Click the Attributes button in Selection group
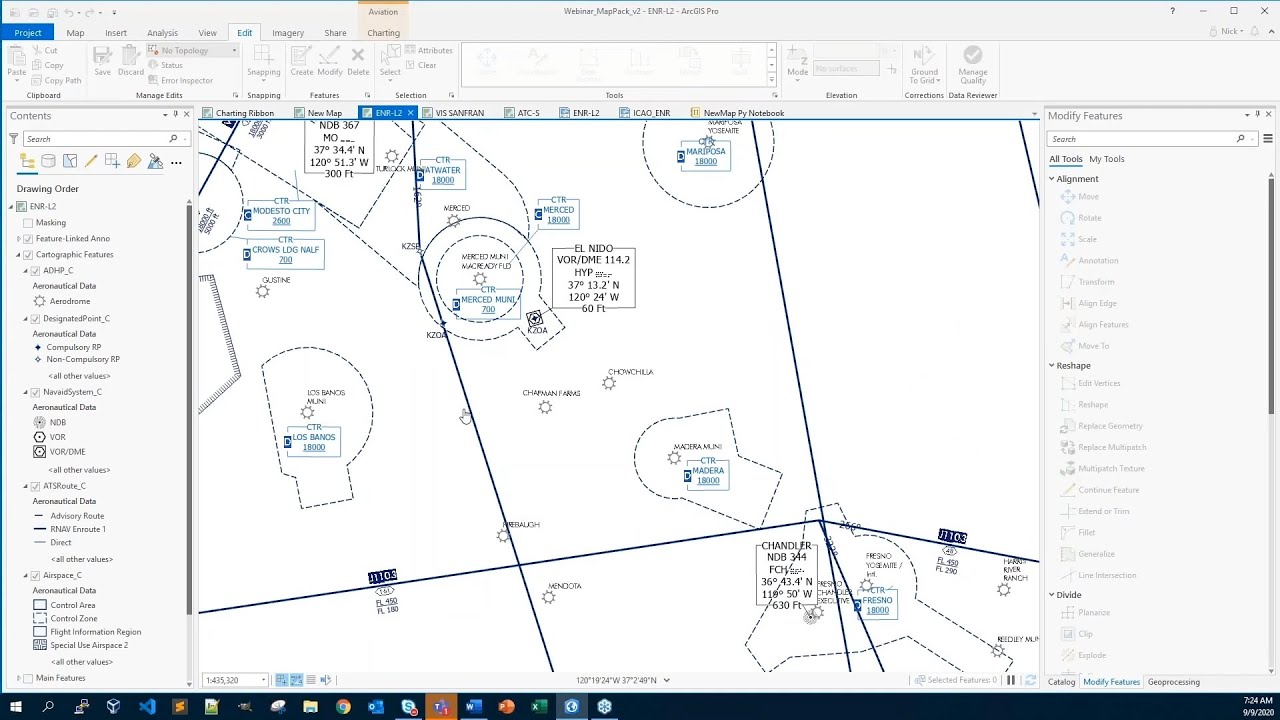The image size is (1280, 720). [x=428, y=50]
